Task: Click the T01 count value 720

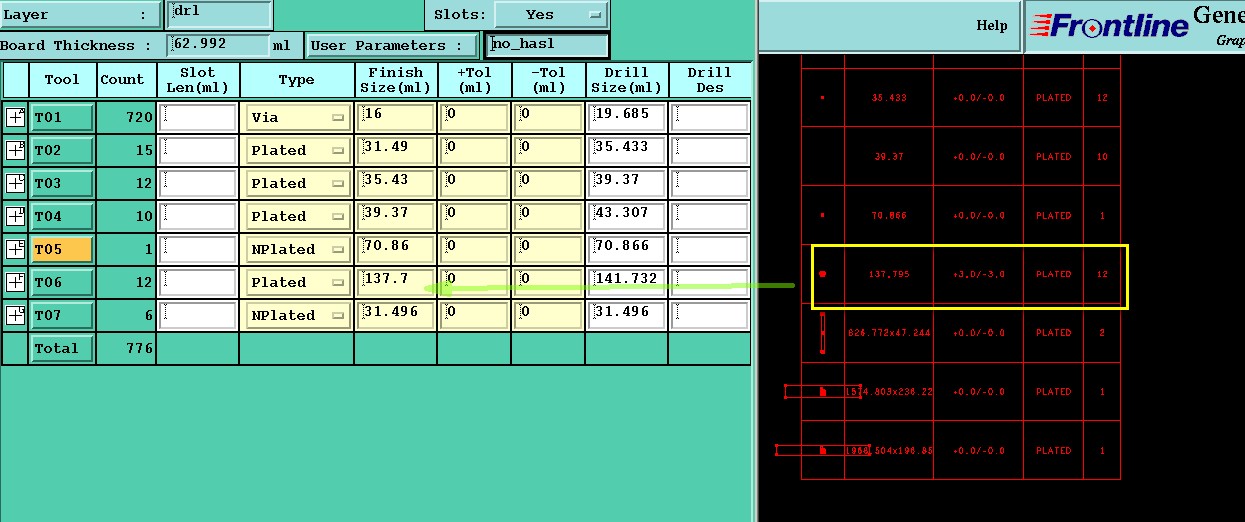Action: click(139, 117)
